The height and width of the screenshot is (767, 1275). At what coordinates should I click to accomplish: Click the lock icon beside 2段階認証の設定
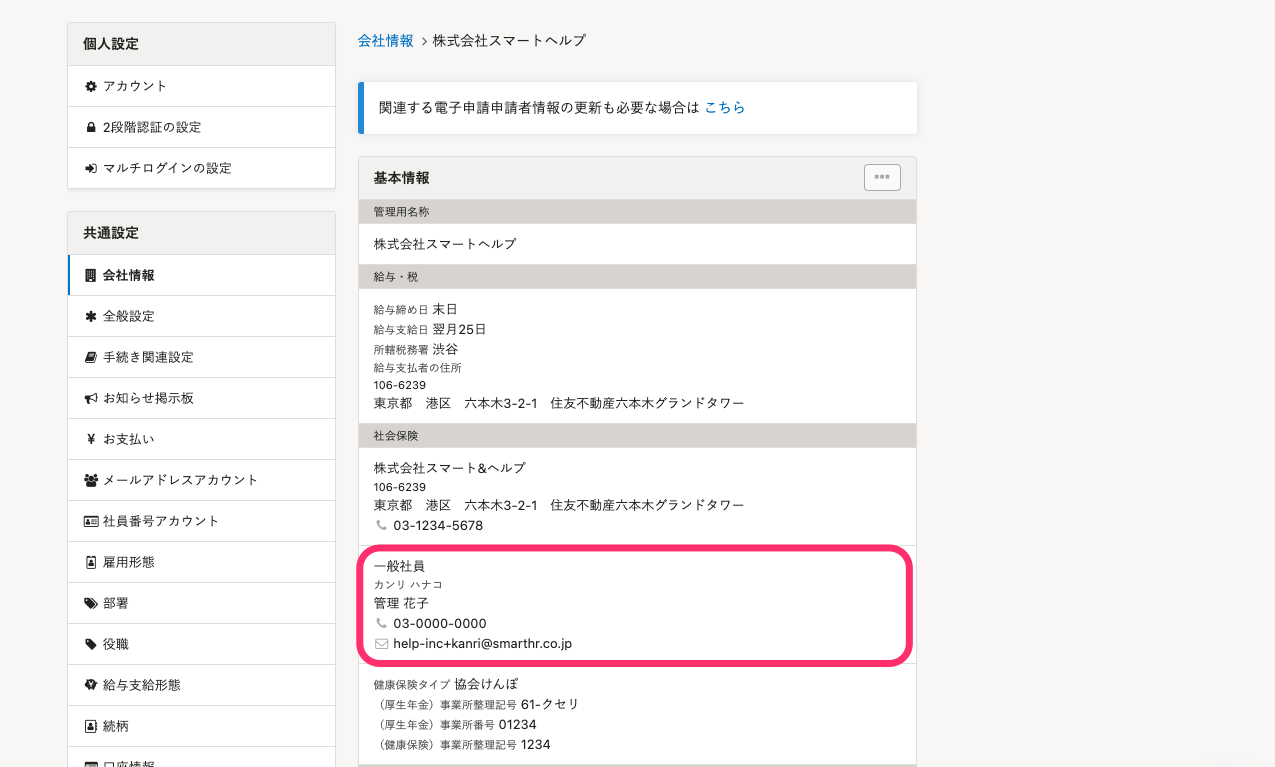pos(91,127)
